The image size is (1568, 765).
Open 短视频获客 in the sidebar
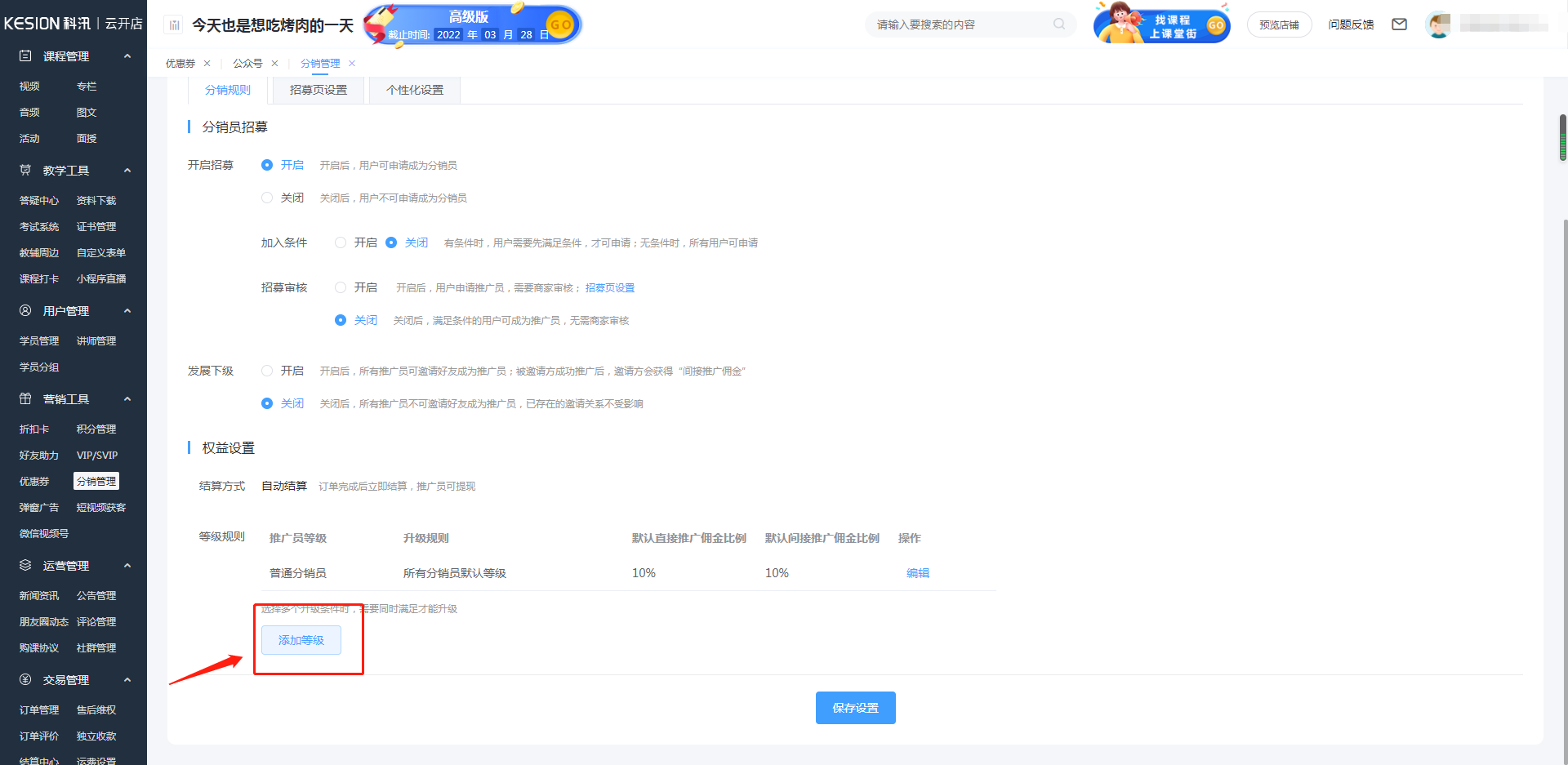101,508
